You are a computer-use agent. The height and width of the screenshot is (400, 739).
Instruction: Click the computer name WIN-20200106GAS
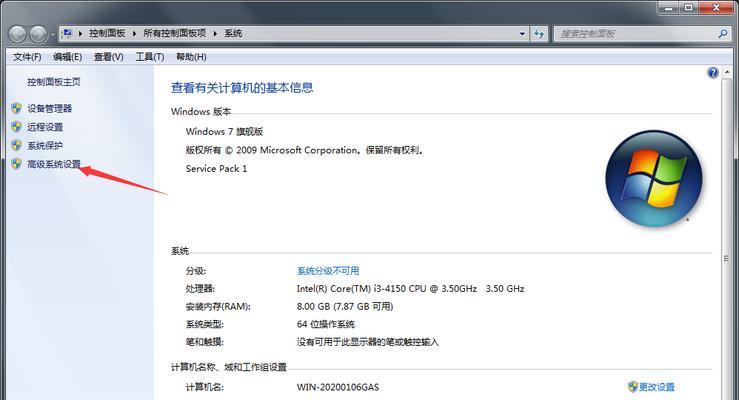click(338, 387)
